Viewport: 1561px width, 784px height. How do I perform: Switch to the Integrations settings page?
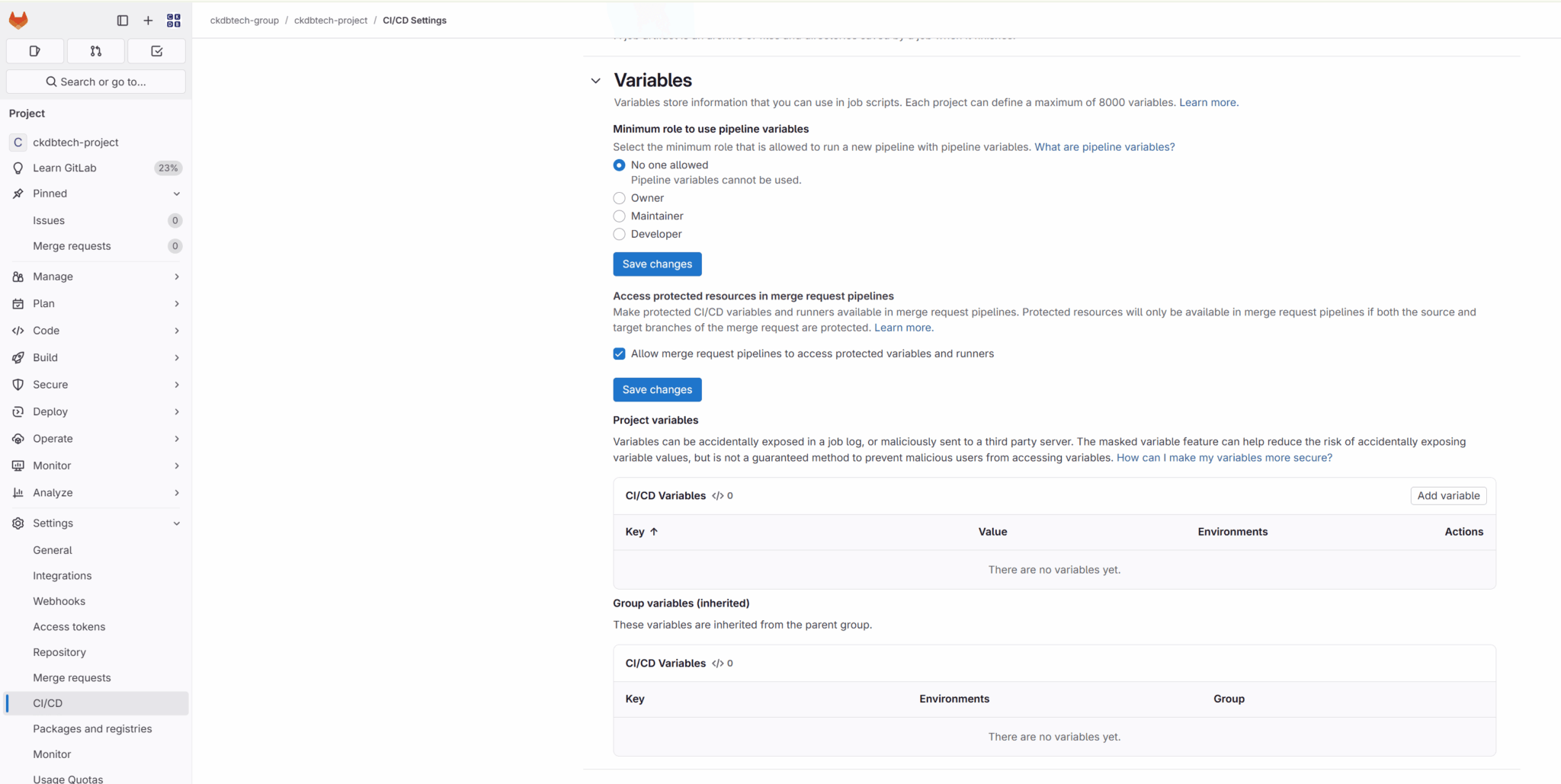pos(63,575)
